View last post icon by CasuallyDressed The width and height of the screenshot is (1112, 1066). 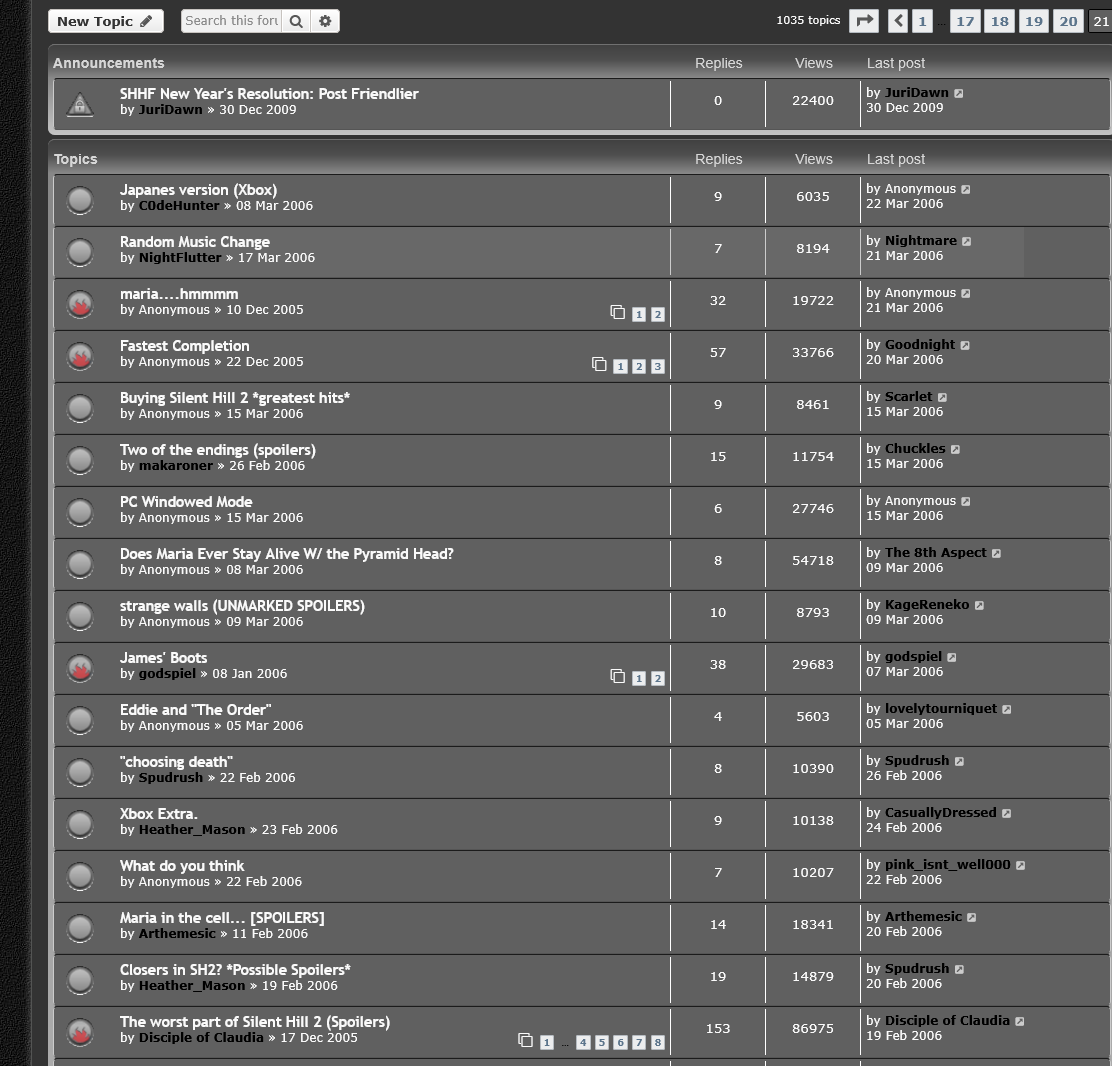coord(1006,813)
